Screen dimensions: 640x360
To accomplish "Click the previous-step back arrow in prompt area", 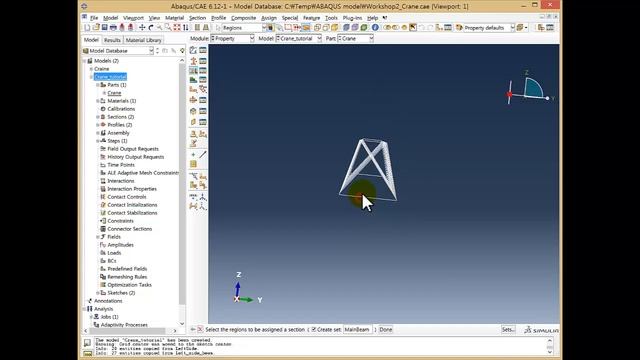I will click(x=193, y=329).
